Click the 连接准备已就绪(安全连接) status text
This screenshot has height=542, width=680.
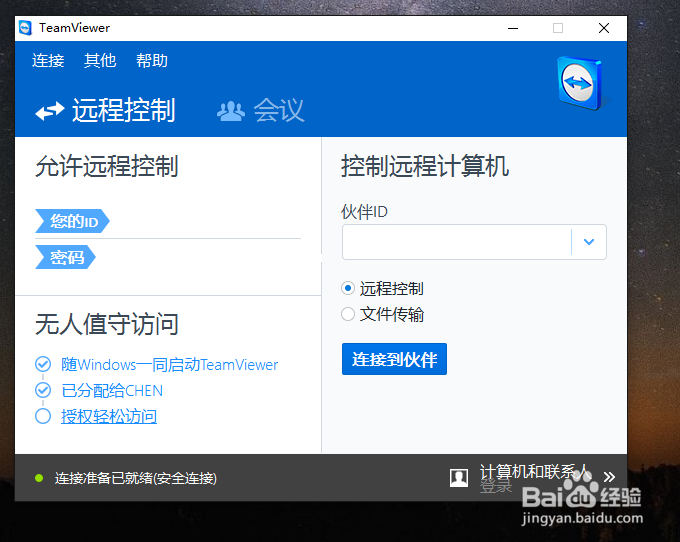point(136,478)
